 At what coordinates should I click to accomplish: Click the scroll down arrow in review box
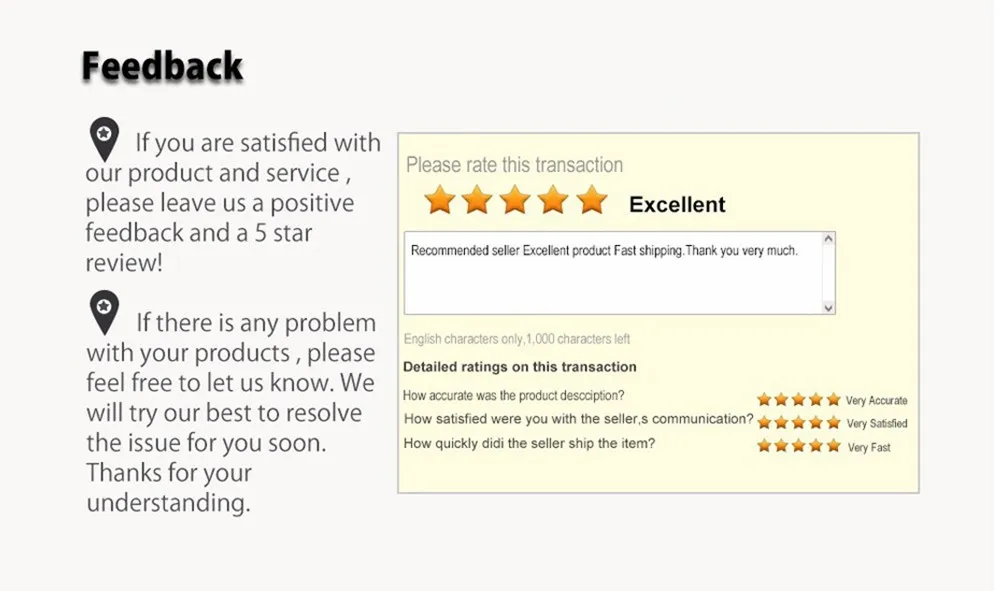coord(828,307)
